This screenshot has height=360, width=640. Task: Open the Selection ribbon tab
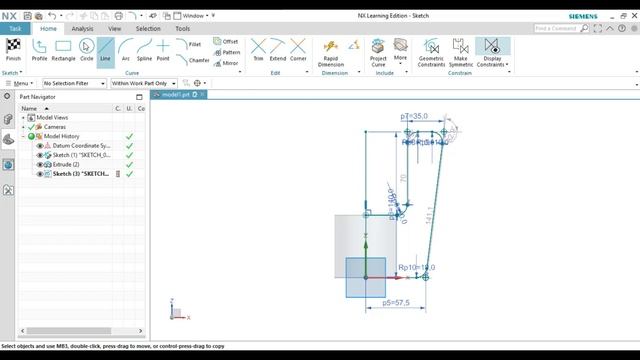pyautogui.click(x=148, y=29)
